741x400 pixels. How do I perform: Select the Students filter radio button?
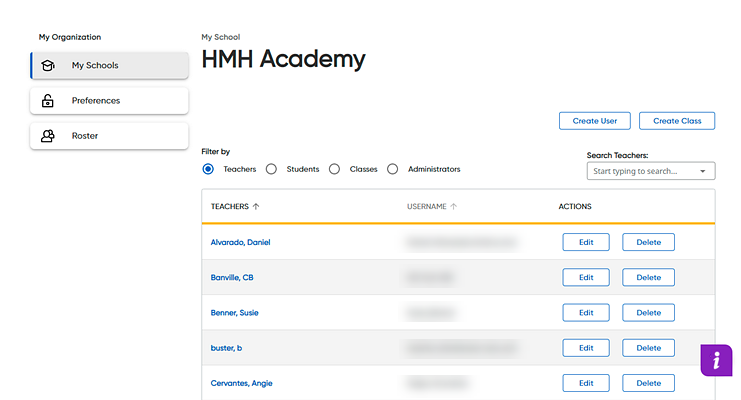[271, 169]
